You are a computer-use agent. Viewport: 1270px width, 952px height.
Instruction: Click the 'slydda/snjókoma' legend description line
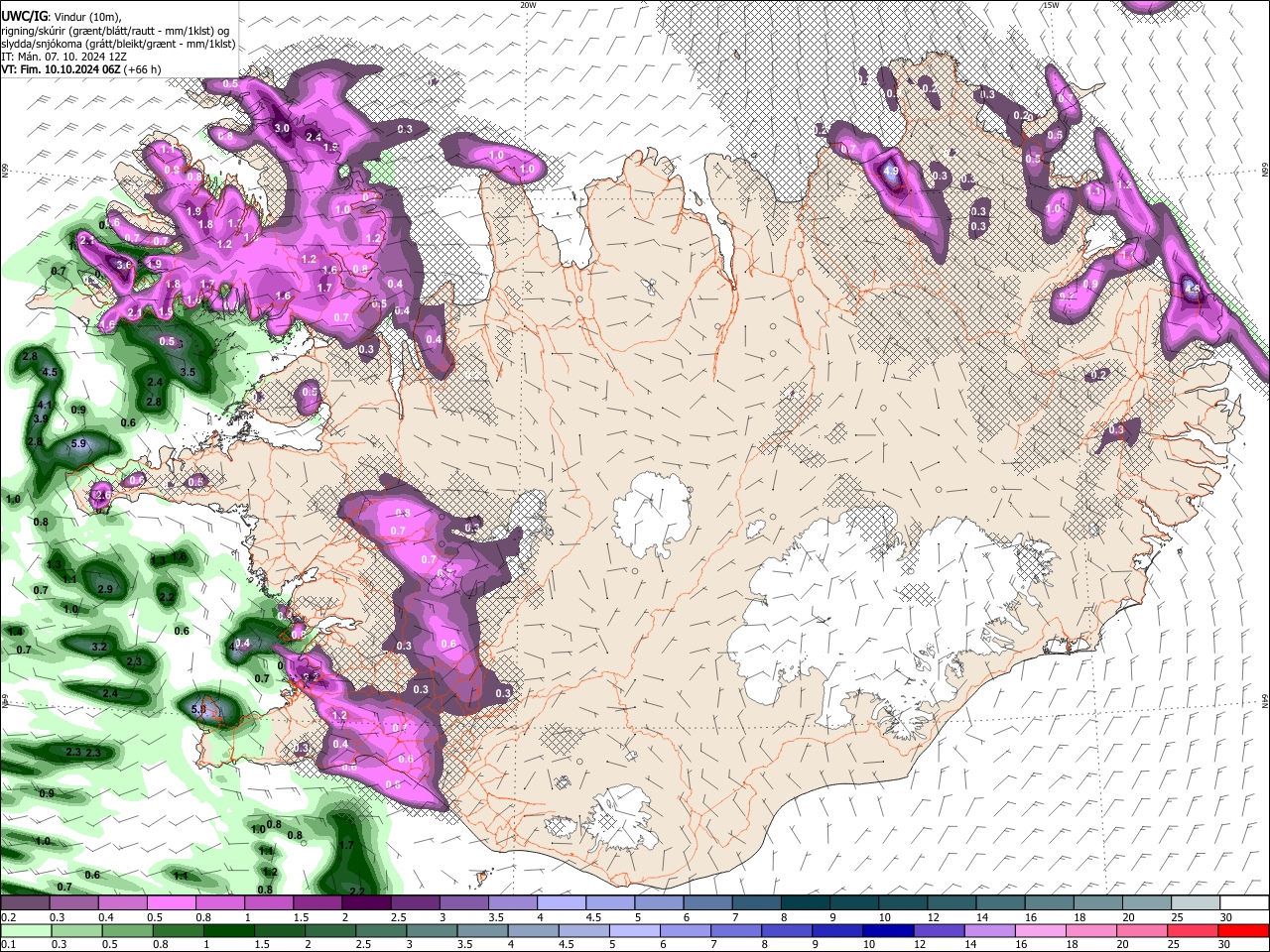coord(118,44)
